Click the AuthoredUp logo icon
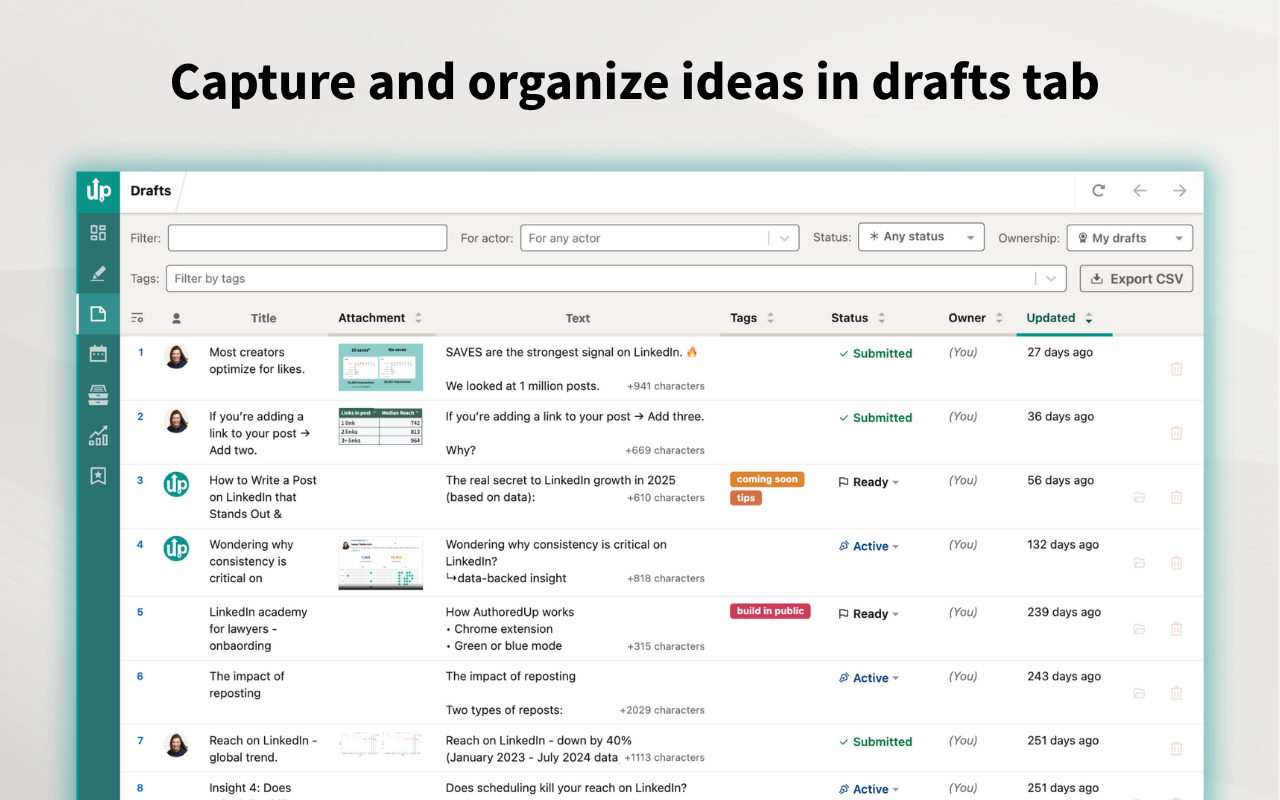This screenshot has width=1280, height=800. pos(98,190)
